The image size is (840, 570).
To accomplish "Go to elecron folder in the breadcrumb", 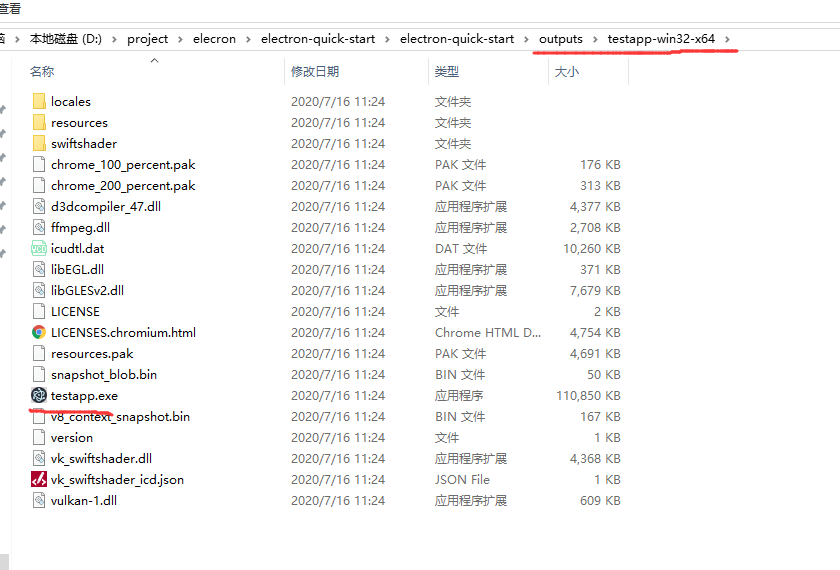I will (214, 39).
